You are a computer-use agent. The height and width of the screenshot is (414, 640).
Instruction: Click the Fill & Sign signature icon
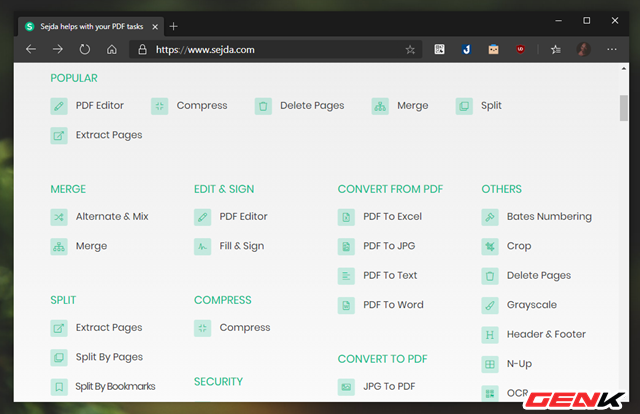click(203, 246)
